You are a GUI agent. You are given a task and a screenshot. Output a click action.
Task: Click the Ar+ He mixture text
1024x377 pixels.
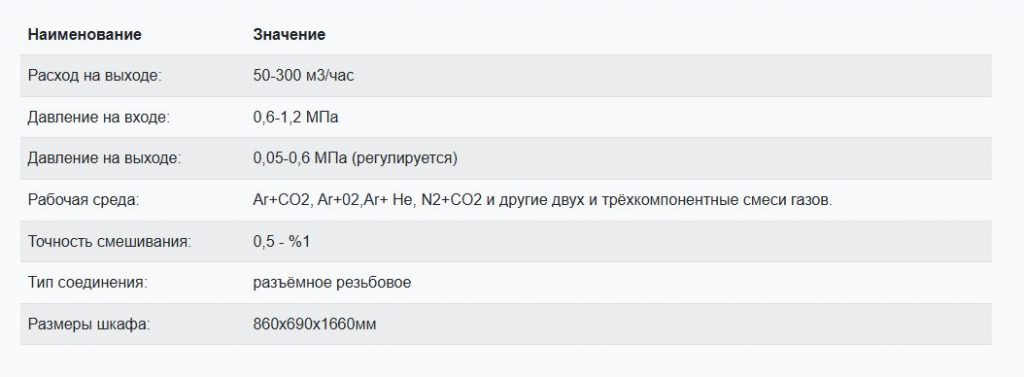point(389,200)
